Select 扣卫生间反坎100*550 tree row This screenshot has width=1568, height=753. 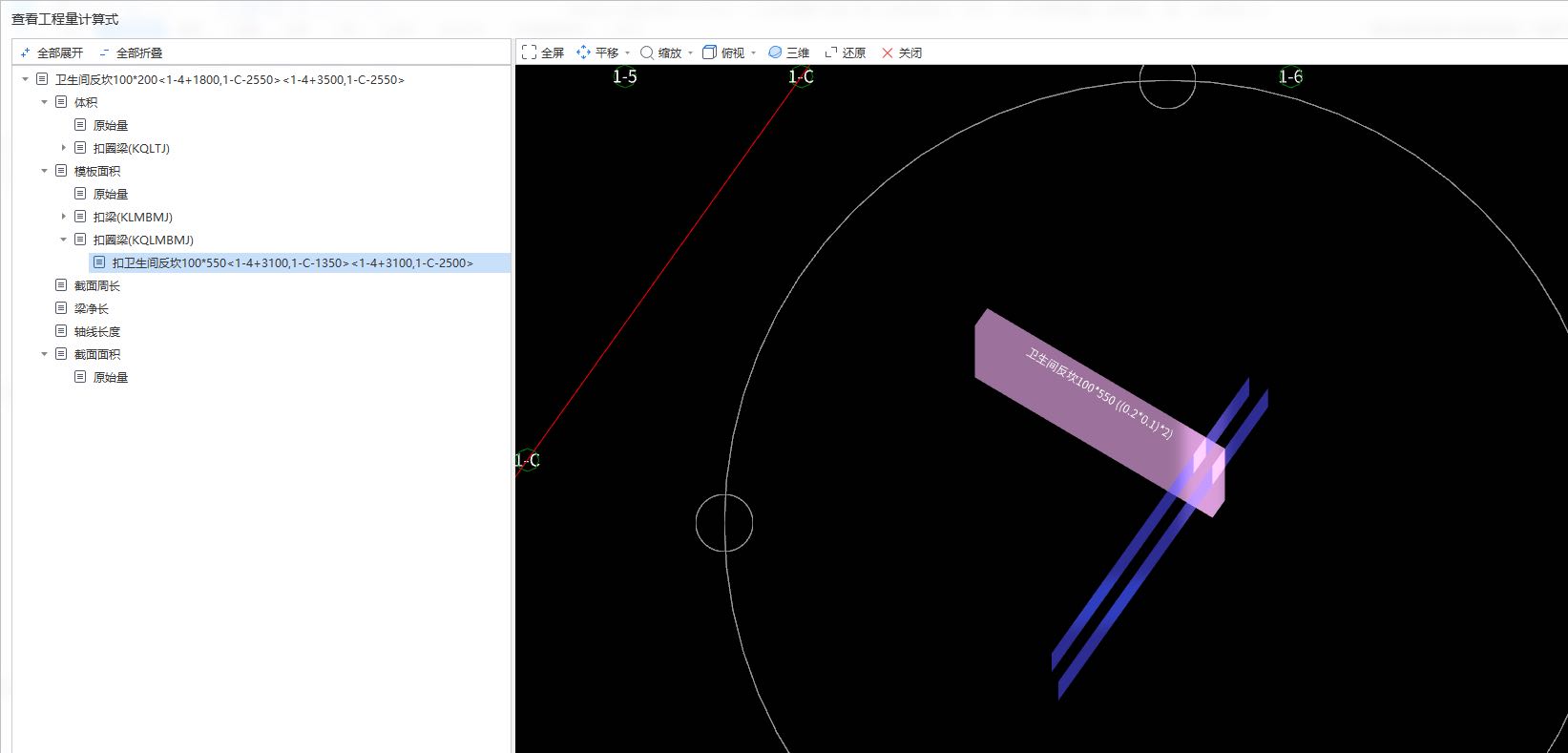(300, 262)
